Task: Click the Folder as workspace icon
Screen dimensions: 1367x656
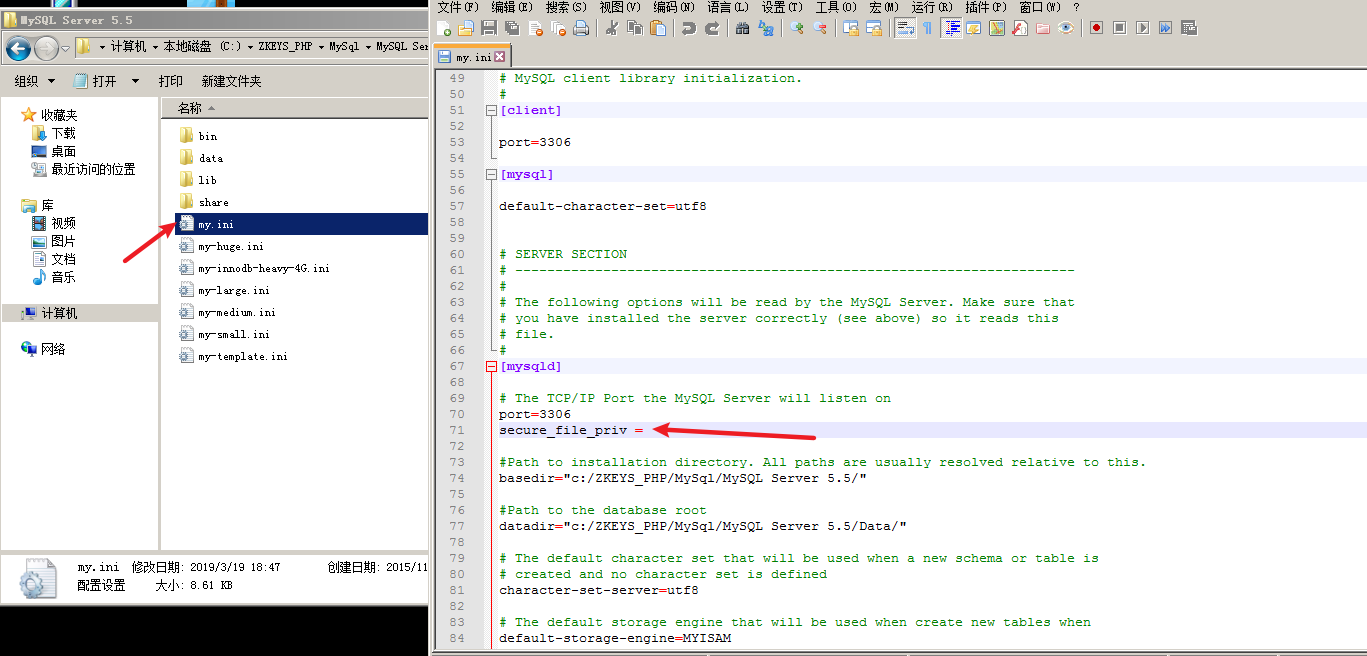Action: [1043, 28]
